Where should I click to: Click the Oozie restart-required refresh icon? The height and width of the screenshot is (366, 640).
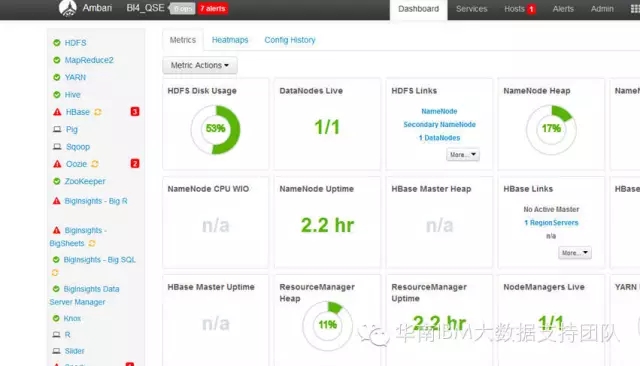[x=95, y=164]
